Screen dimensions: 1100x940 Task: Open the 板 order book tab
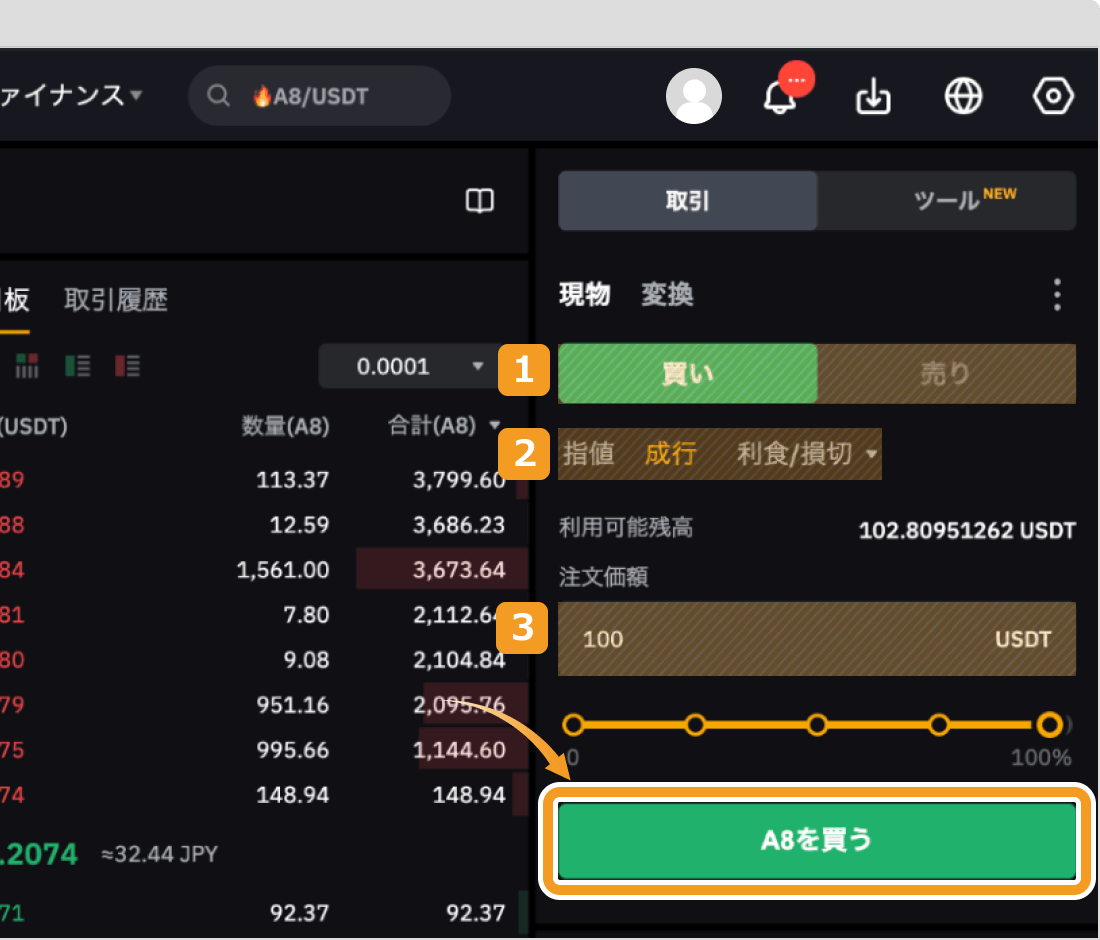15,300
